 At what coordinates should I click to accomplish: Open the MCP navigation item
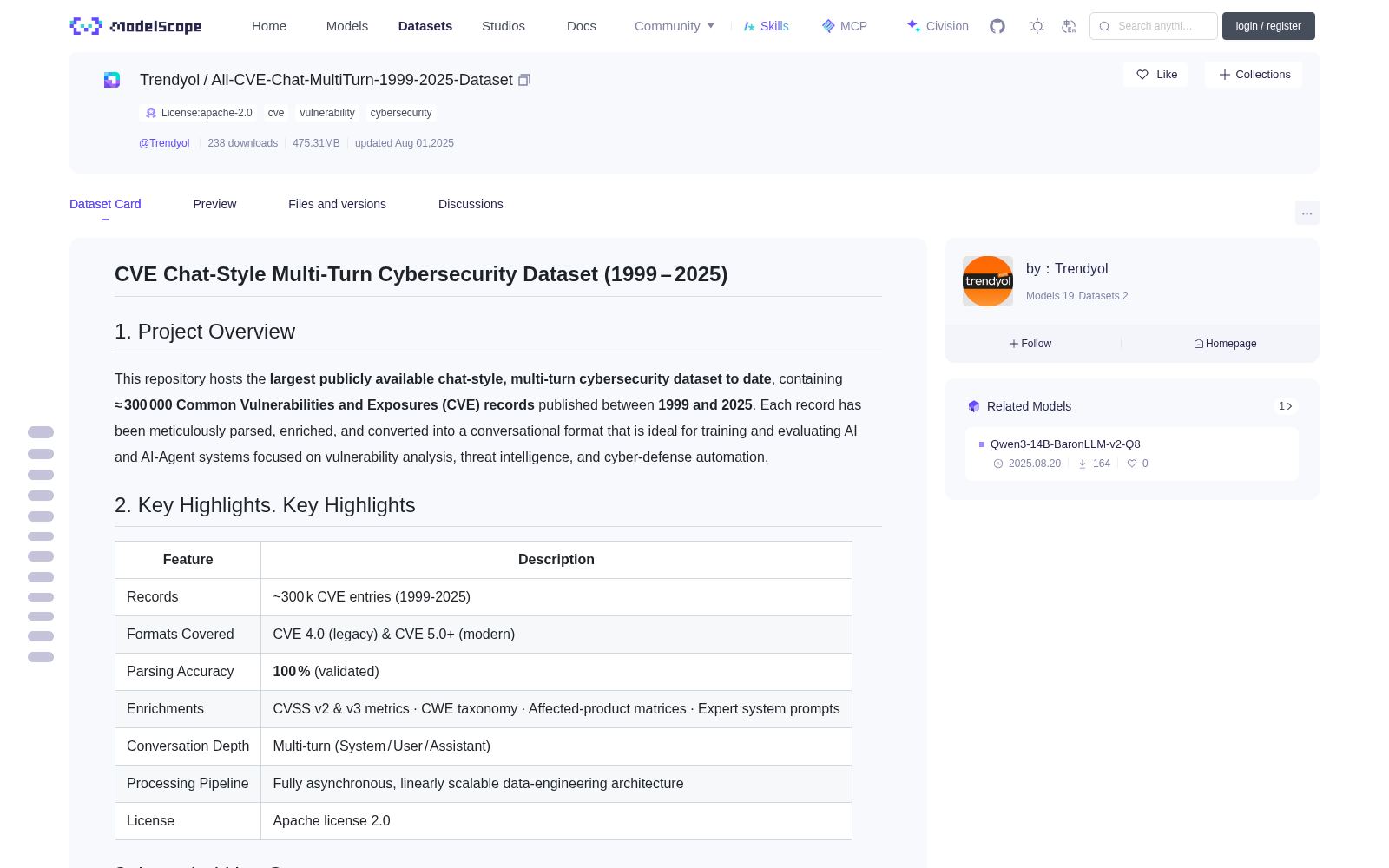point(845,26)
